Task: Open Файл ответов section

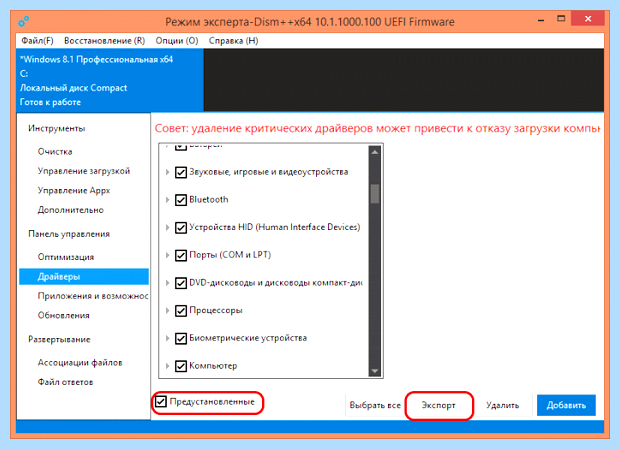Action: pos(65,382)
